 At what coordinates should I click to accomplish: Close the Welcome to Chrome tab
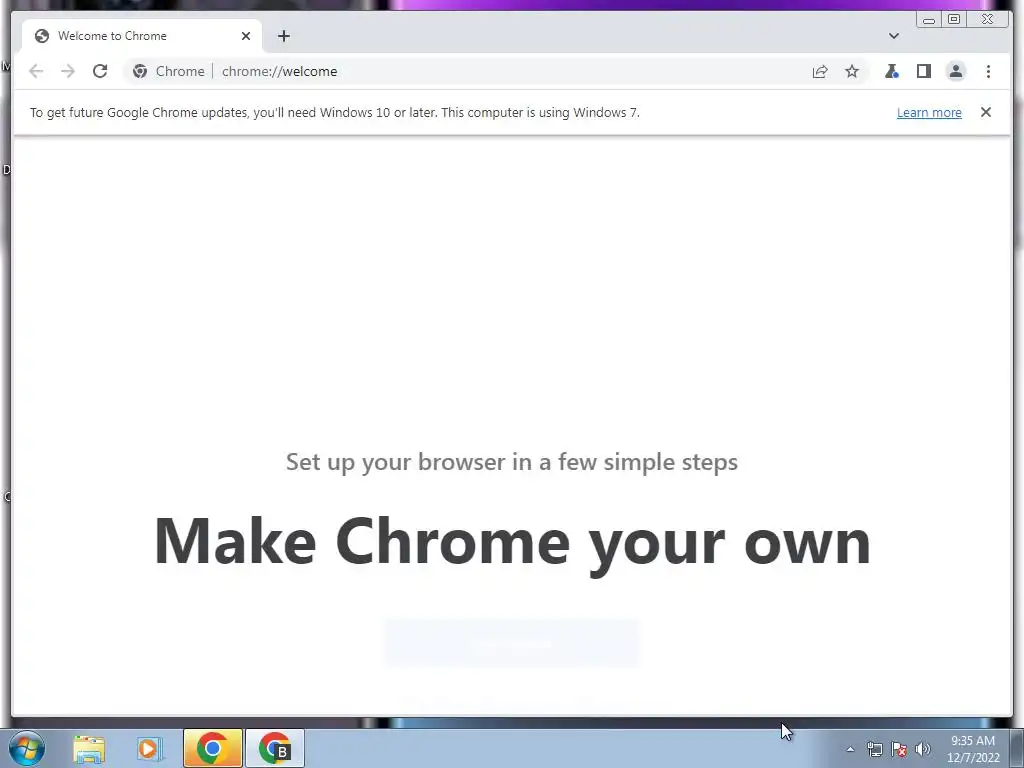click(246, 36)
